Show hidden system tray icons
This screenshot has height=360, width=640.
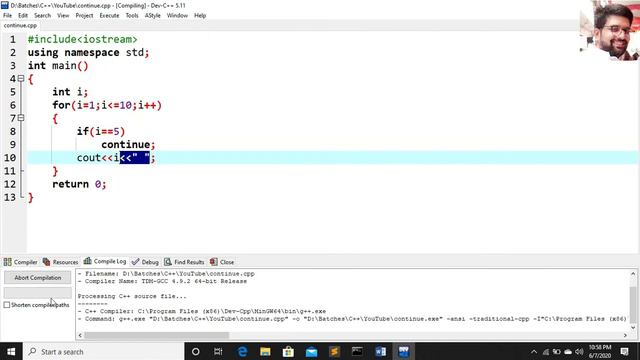click(534, 351)
